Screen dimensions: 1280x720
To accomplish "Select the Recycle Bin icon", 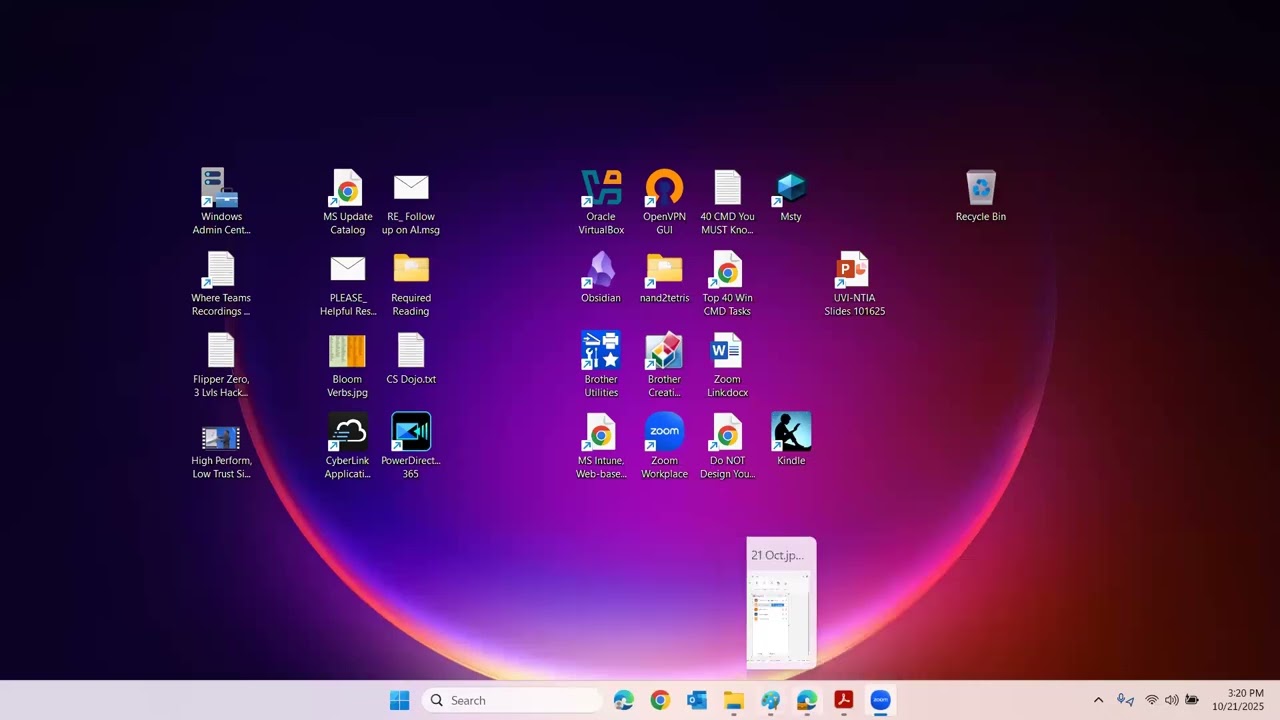I will click(981, 196).
